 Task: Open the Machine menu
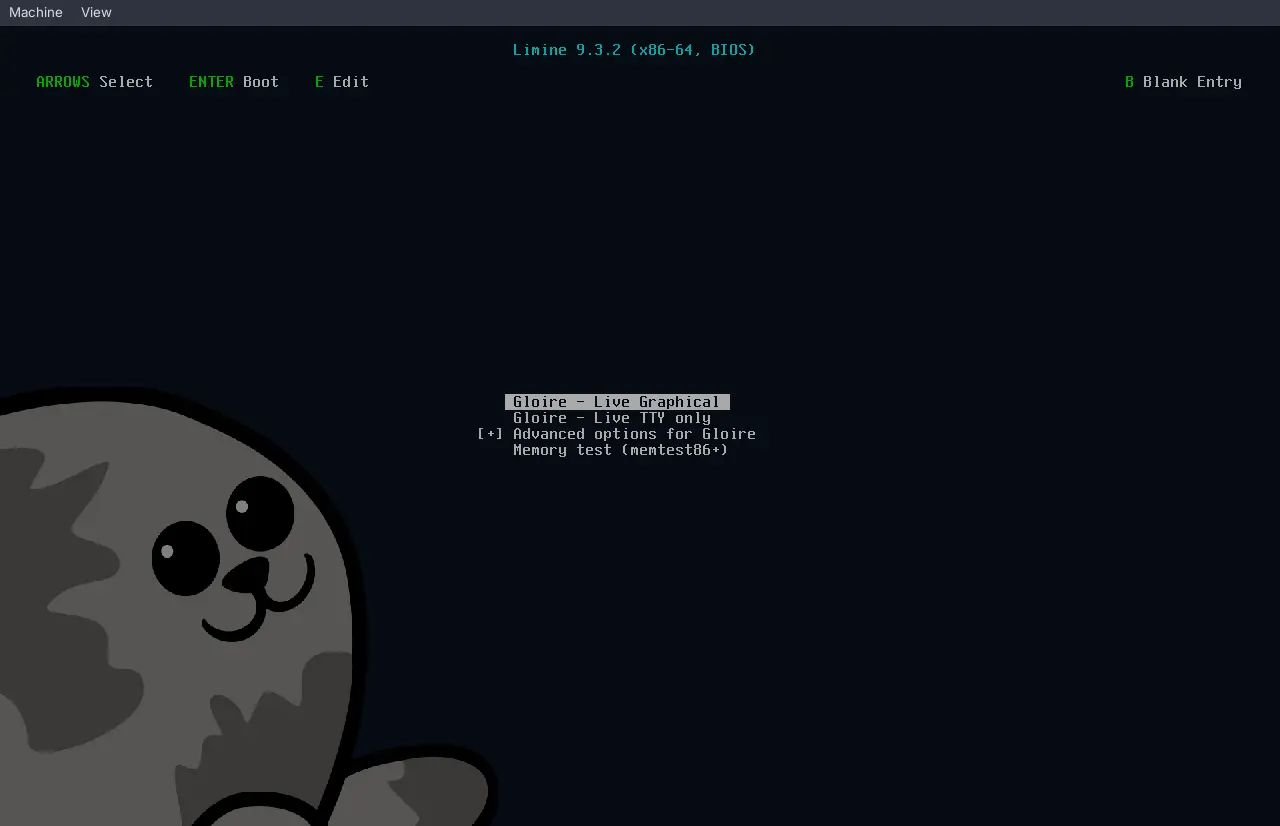tap(36, 12)
